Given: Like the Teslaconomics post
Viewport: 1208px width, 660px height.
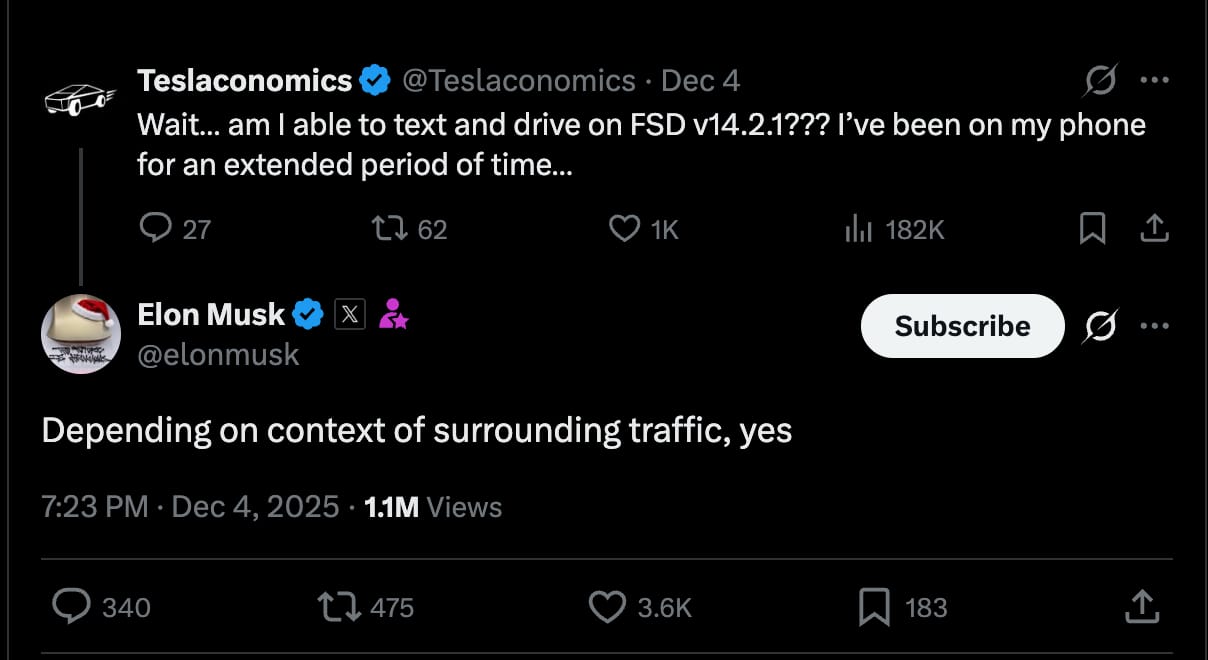Looking at the screenshot, I should coord(625,229).
